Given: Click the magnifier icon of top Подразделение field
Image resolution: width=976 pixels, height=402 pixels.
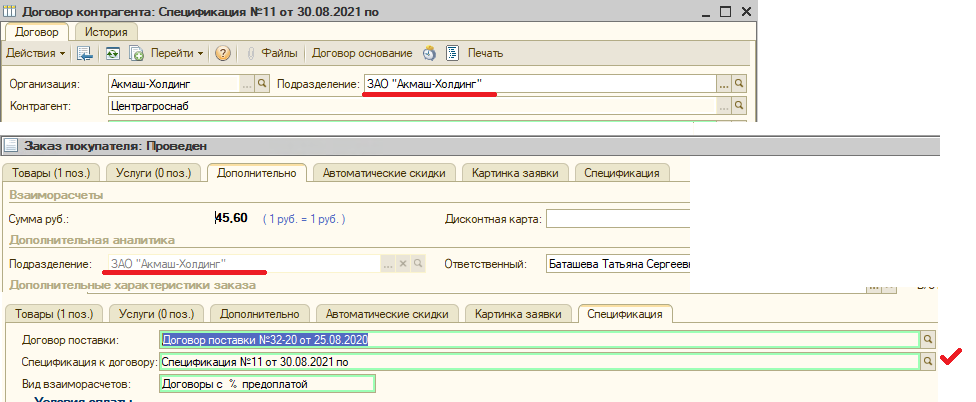Looking at the screenshot, I should click(x=739, y=83).
